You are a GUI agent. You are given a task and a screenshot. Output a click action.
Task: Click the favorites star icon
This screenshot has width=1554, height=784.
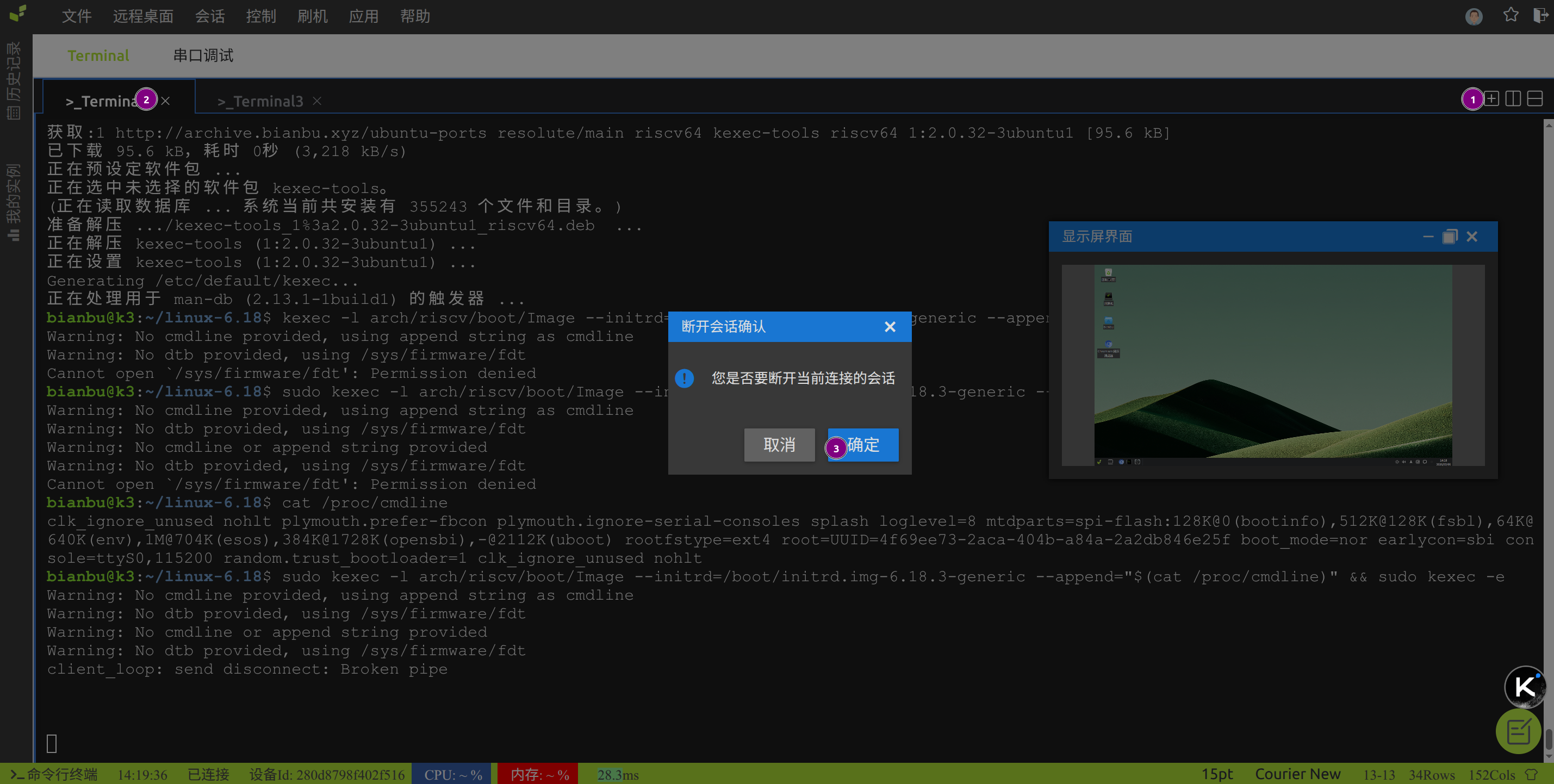(1511, 15)
